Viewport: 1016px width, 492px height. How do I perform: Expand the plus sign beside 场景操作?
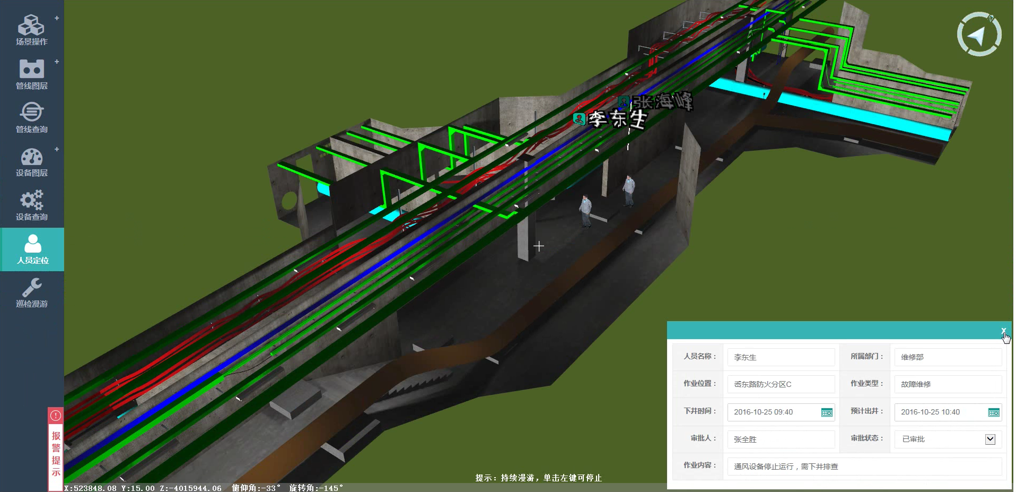coord(57,18)
